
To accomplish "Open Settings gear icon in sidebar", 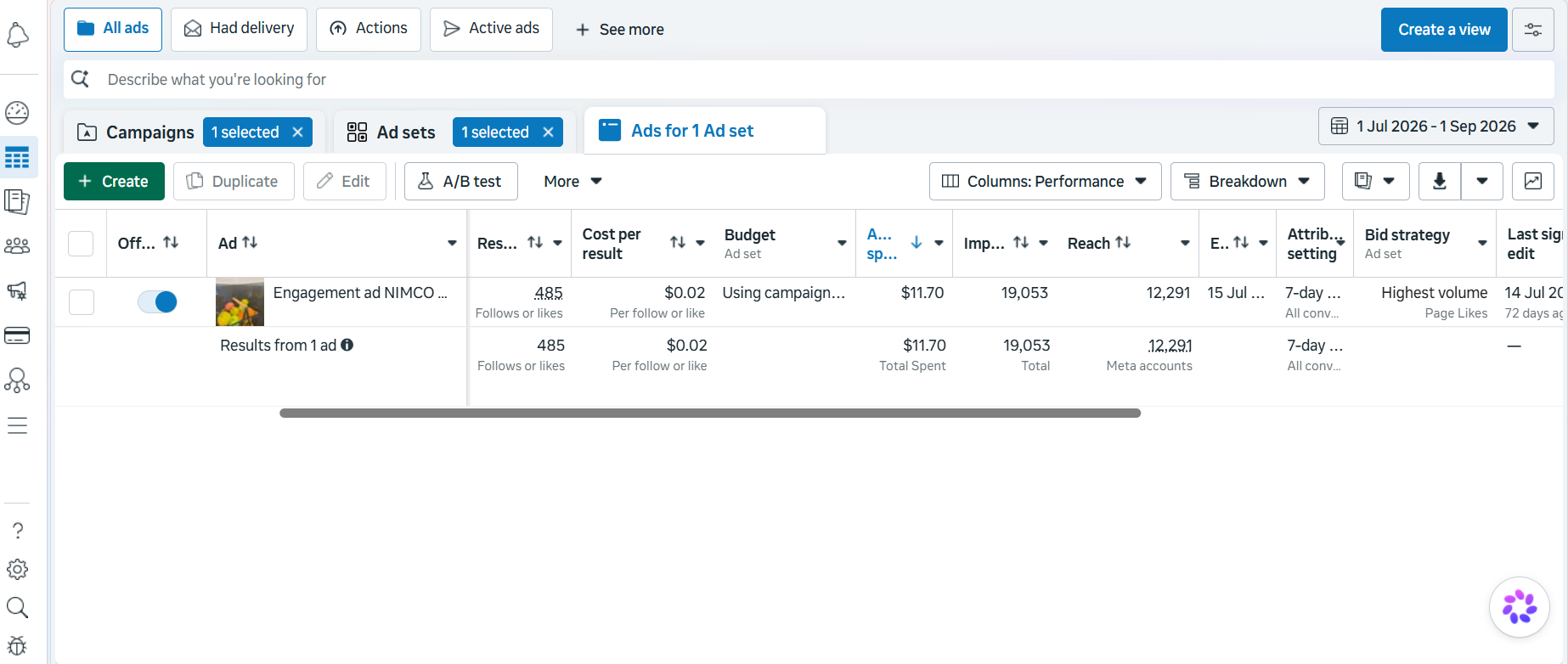I will coord(17,569).
